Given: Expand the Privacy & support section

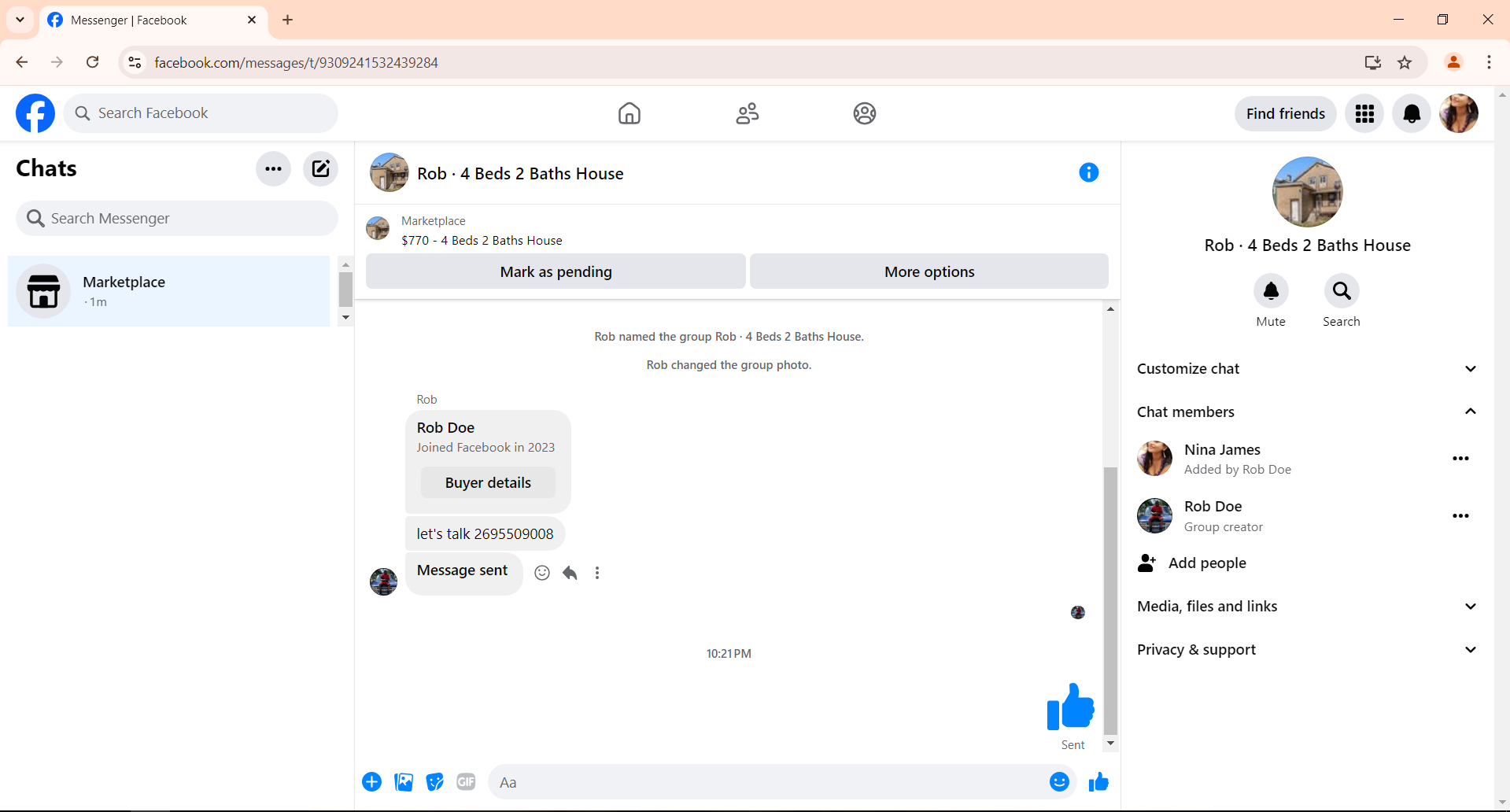Looking at the screenshot, I should point(1307,650).
